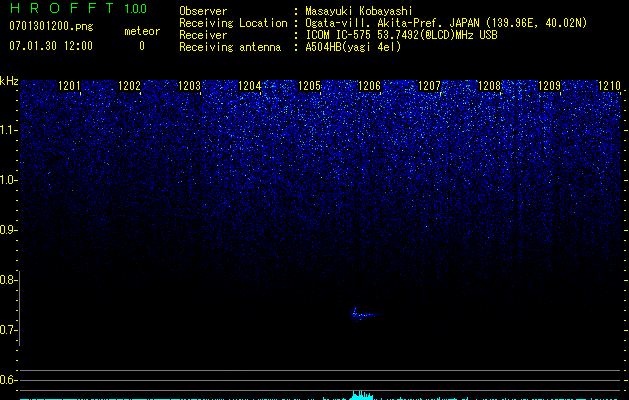Click the 1204 time marker

point(249,86)
